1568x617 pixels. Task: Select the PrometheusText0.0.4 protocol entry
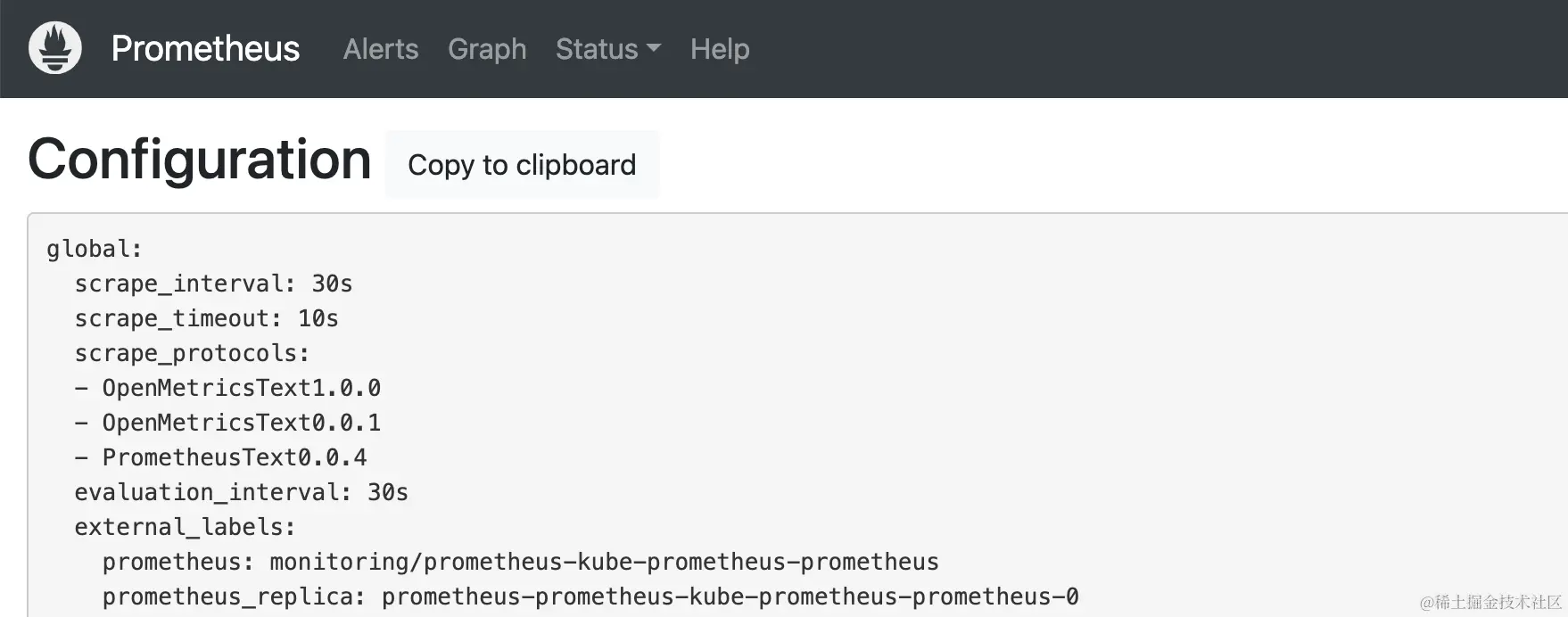[x=234, y=457]
